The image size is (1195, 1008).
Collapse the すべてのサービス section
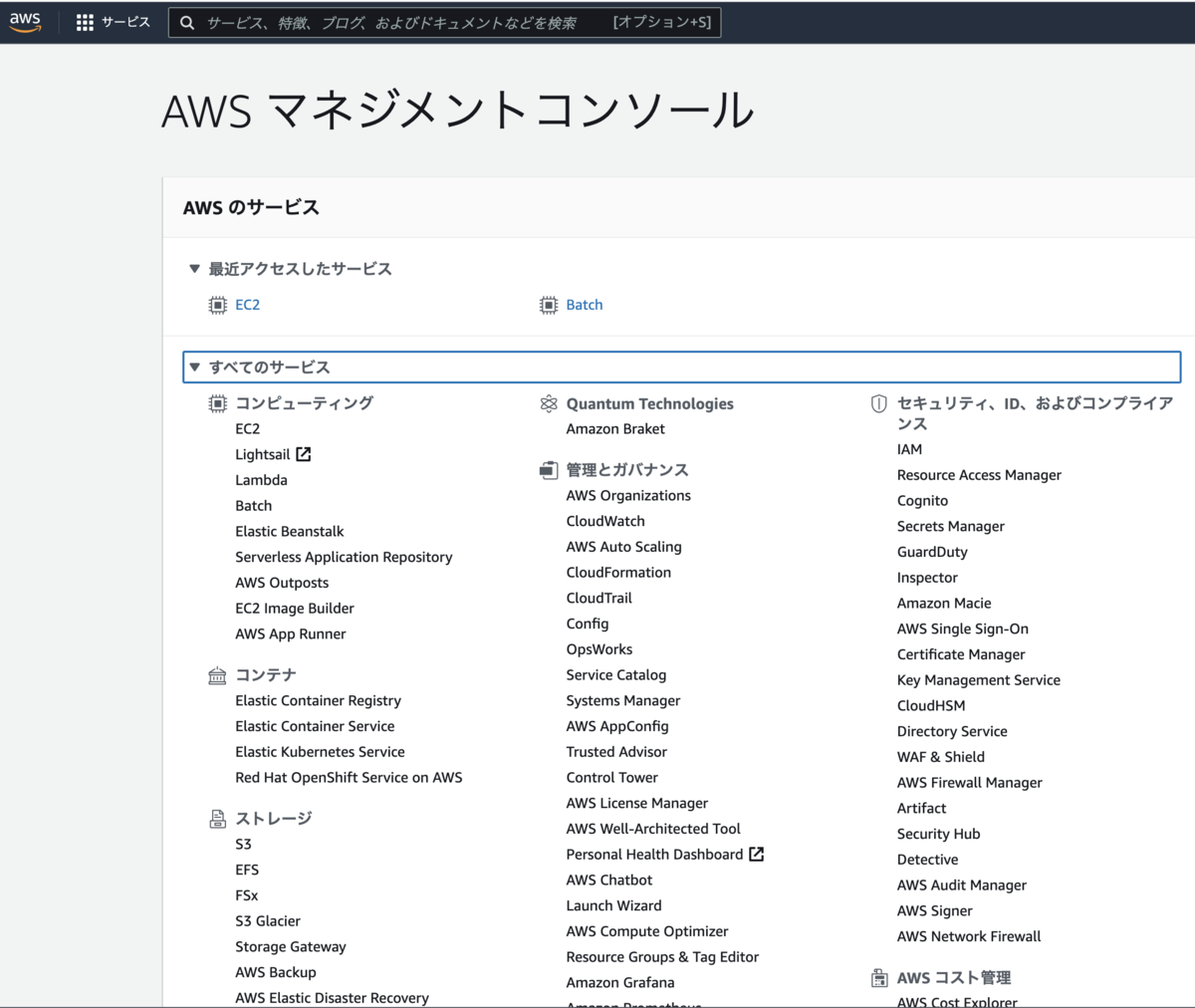tap(195, 367)
